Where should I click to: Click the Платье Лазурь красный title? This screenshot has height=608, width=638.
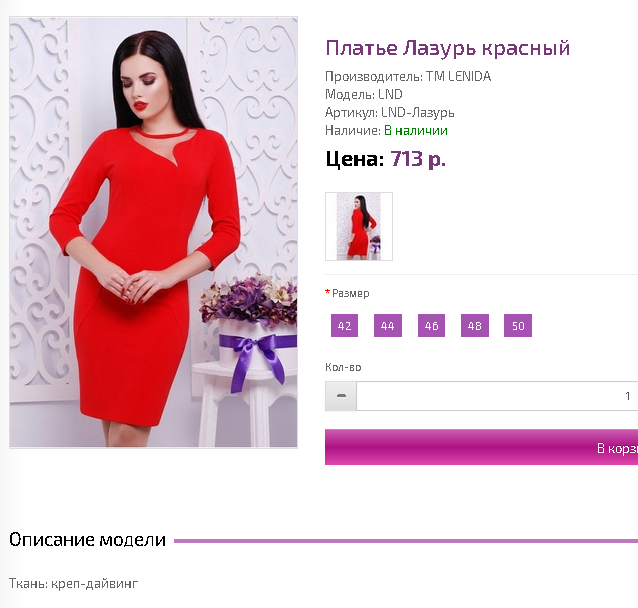[448, 48]
